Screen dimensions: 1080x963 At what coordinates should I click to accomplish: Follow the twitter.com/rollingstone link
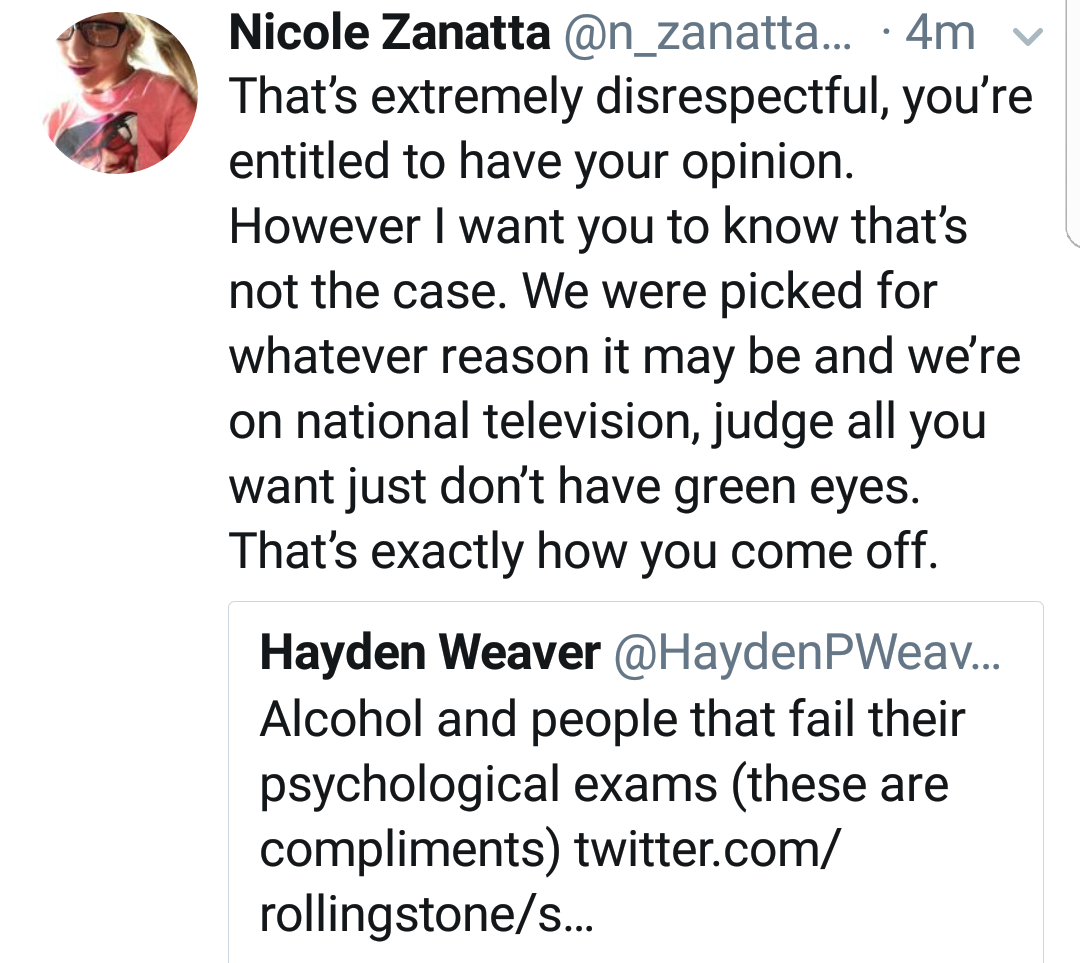549,882
